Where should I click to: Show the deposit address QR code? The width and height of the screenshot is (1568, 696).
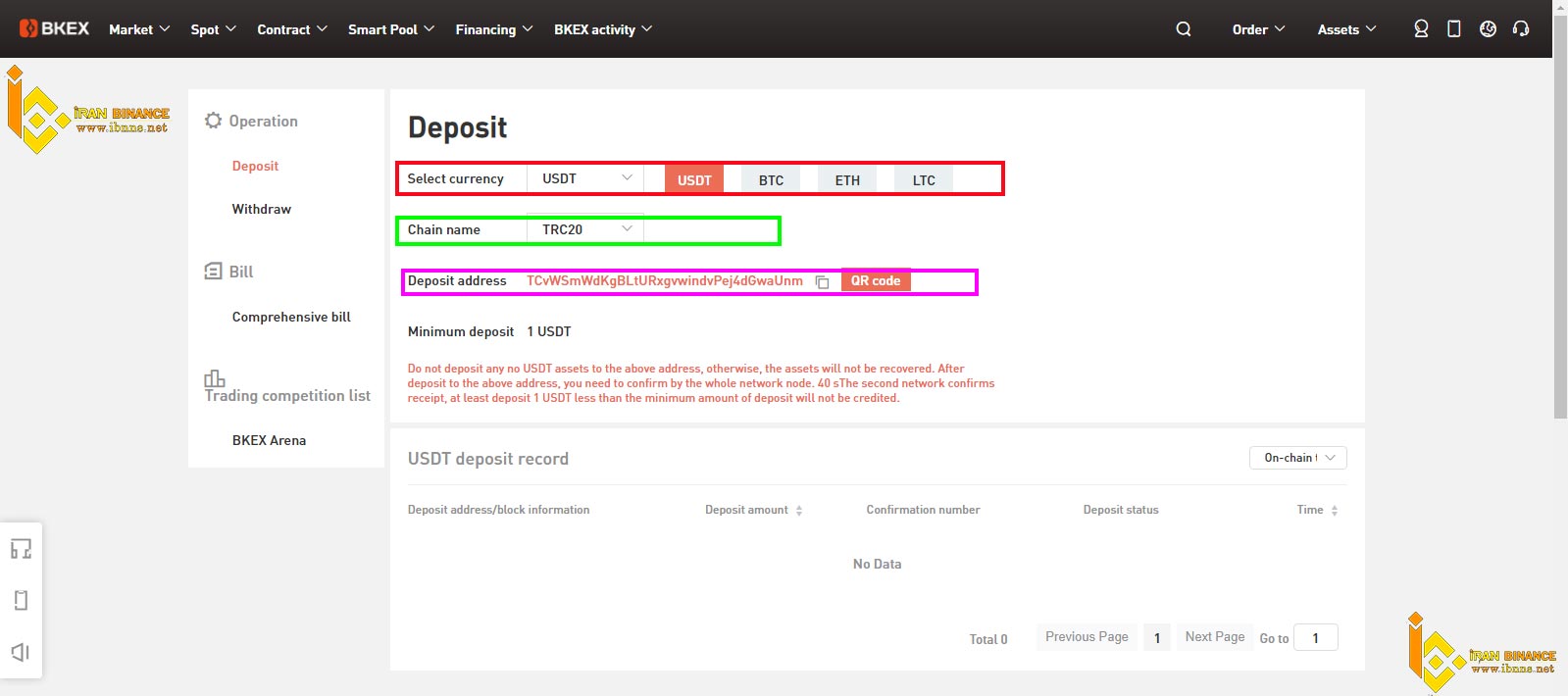tap(876, 280)
